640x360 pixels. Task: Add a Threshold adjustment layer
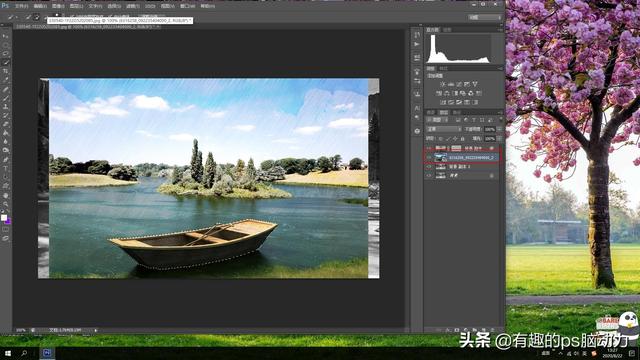[459, 102]
